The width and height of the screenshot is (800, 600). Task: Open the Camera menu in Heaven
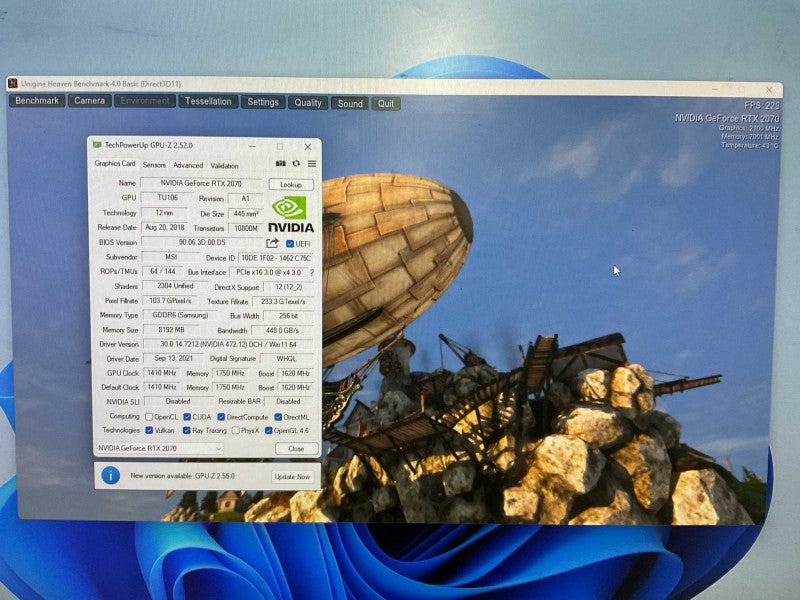click(89, 101)
